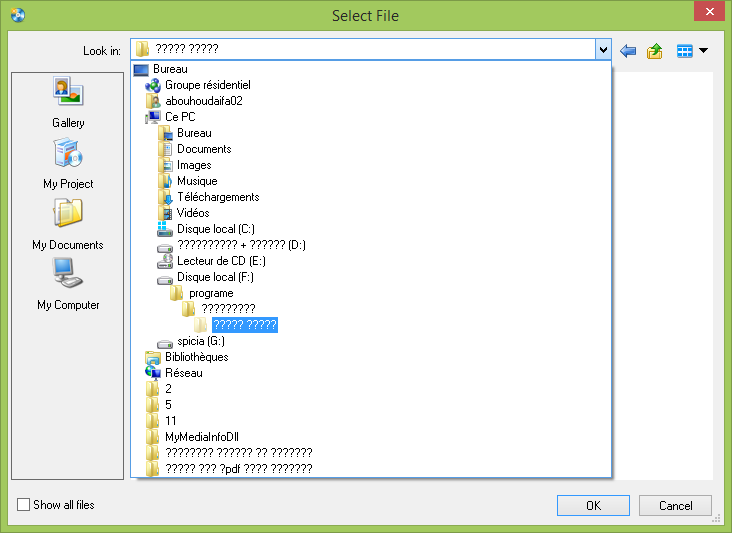Collapse the Look in dropdown arrow

[x=602, y=50]
